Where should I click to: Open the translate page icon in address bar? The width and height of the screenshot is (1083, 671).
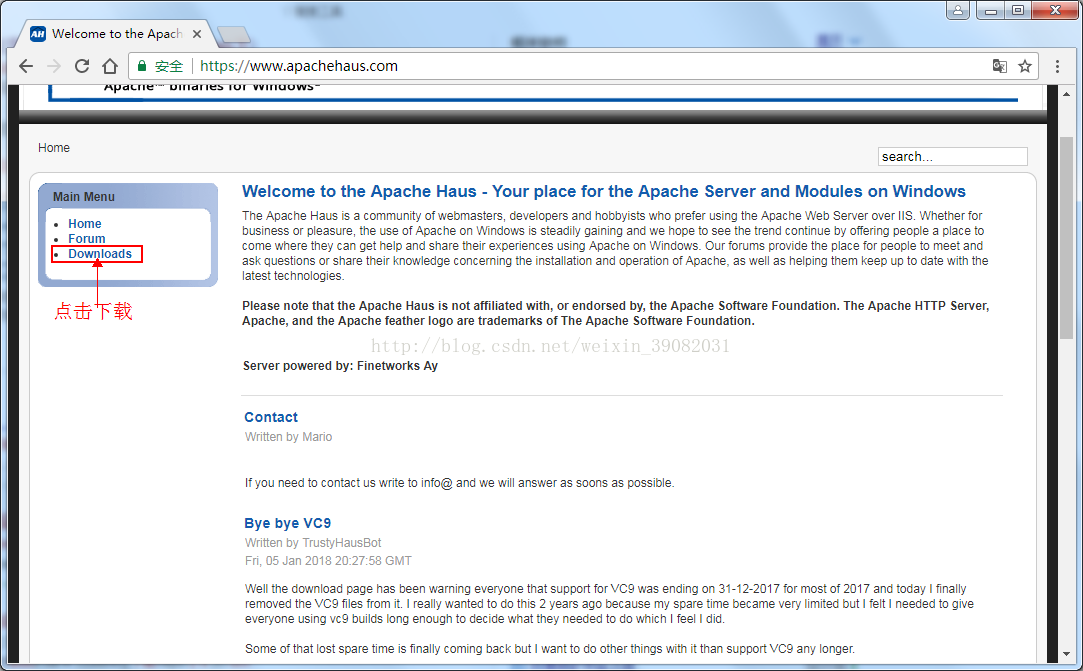coord(999,66)
